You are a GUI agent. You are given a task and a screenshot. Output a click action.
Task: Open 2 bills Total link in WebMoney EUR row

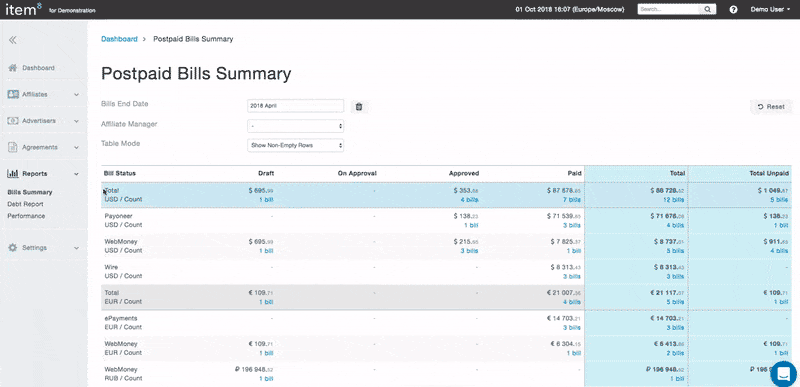click(676, 353)
